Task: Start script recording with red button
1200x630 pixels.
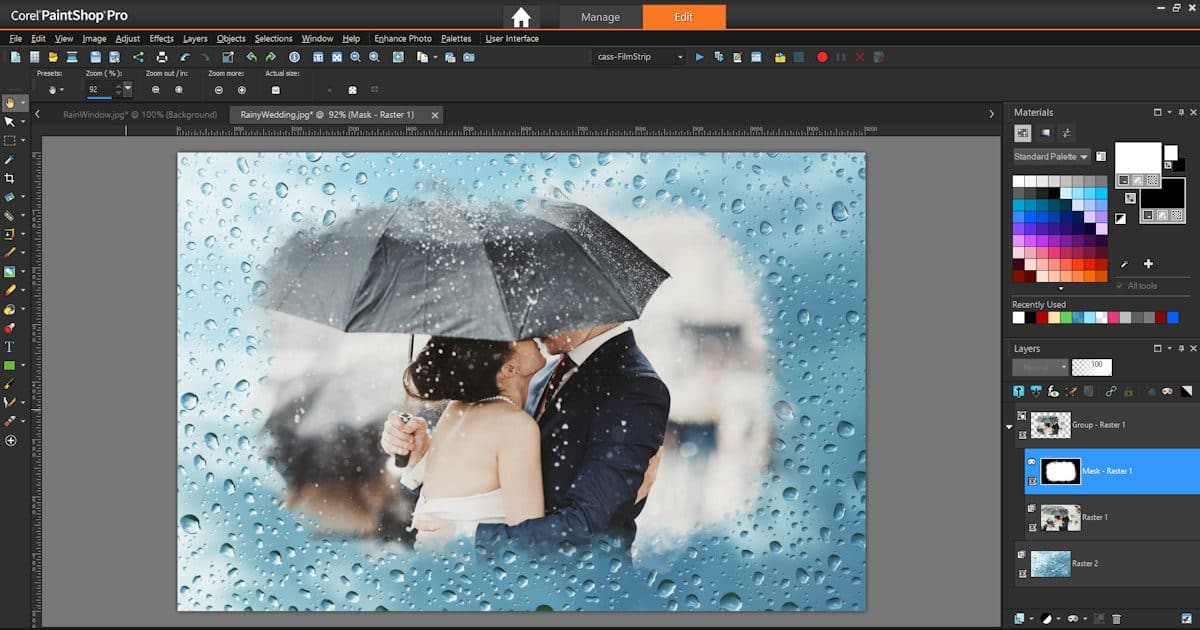Action: [822, 57]
